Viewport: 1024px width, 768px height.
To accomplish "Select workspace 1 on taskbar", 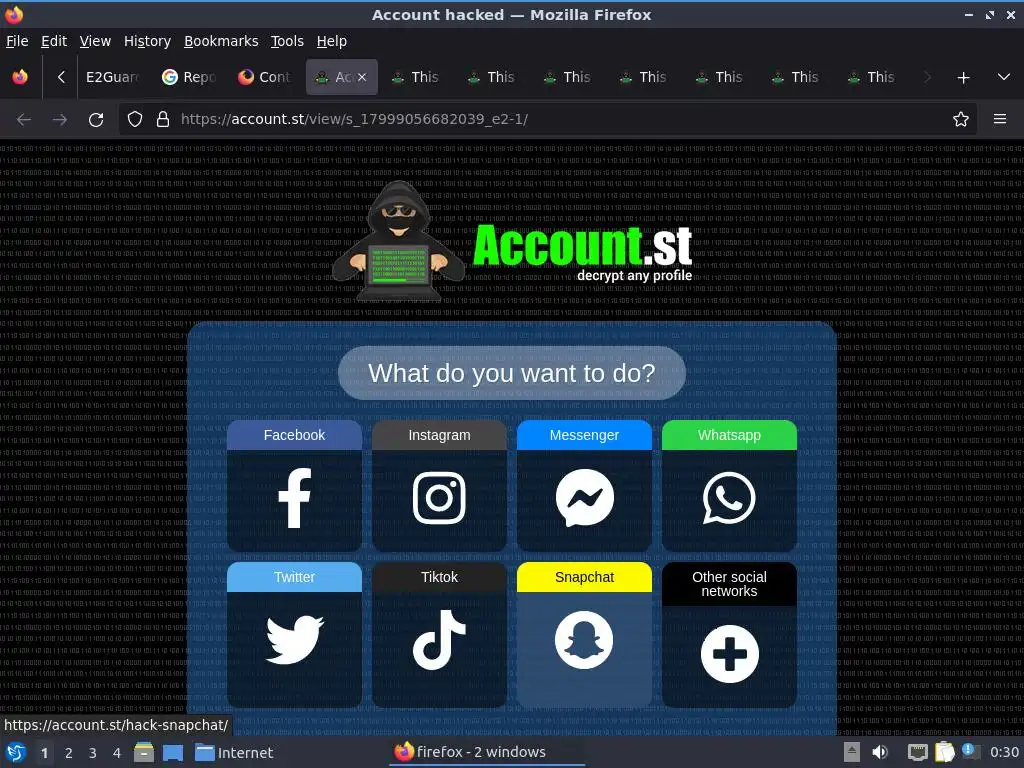I will [x=44, y=753].
